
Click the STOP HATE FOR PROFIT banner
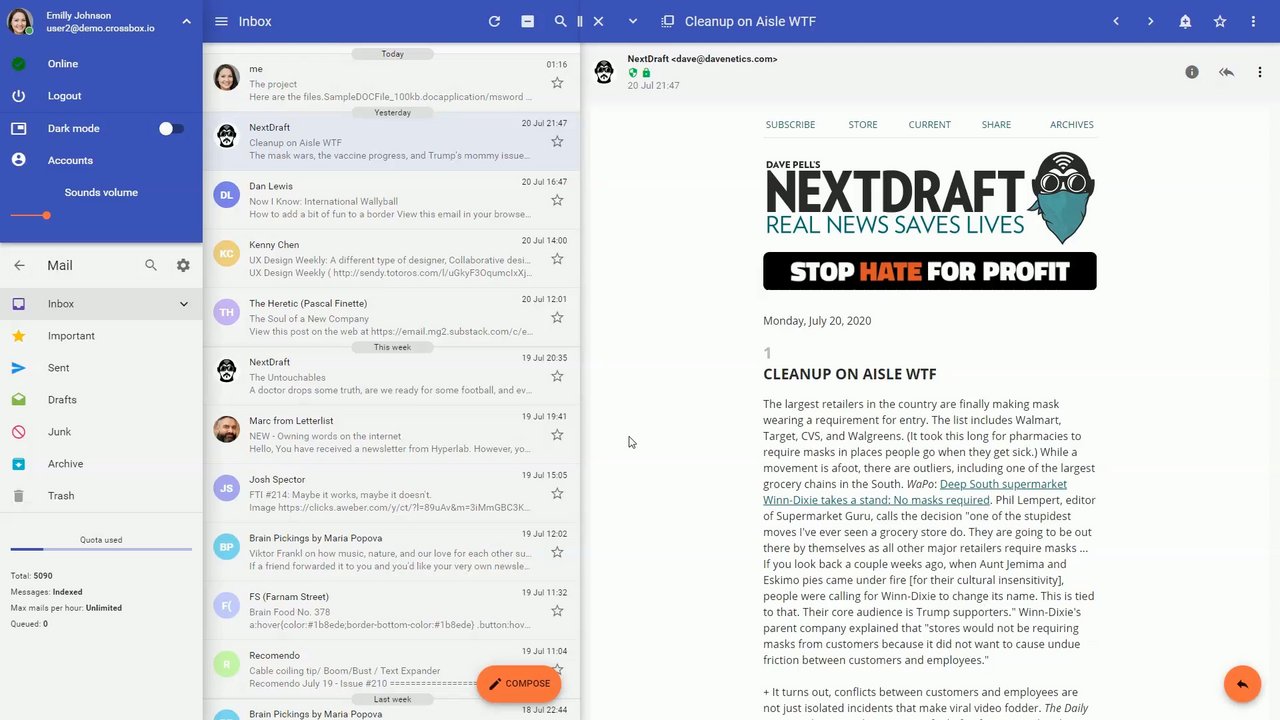pyautogui.click(x=930, y=271)
